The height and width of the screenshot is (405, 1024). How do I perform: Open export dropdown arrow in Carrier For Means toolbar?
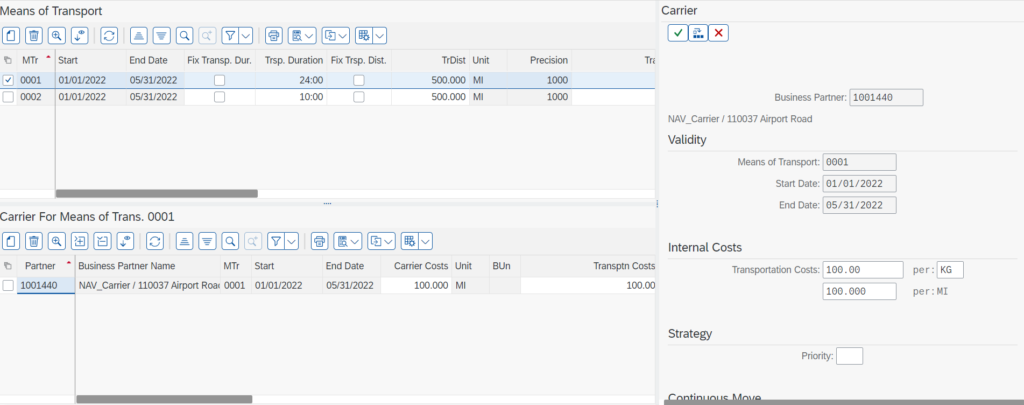pyautogui.click(x=387, y=241)
